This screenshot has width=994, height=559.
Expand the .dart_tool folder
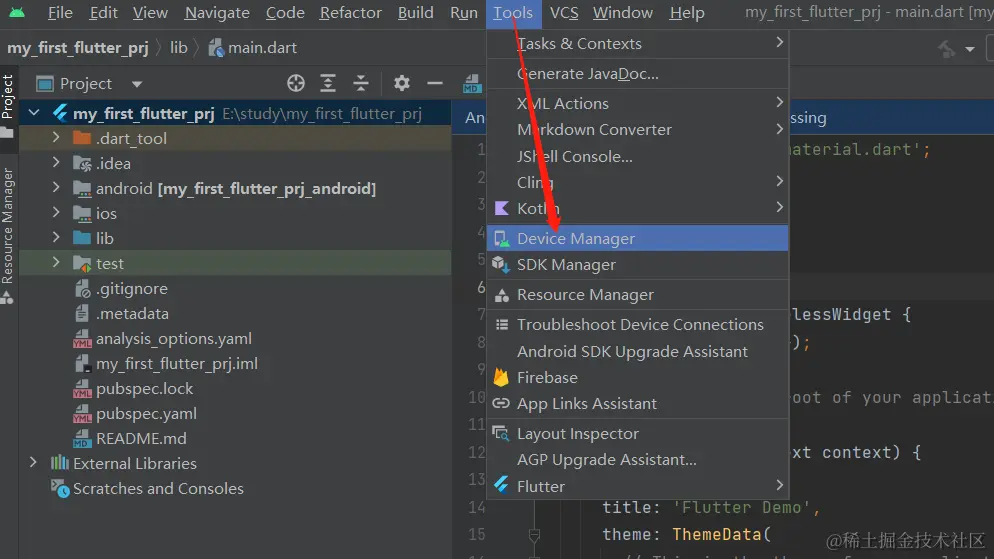(x=56, y=137)
